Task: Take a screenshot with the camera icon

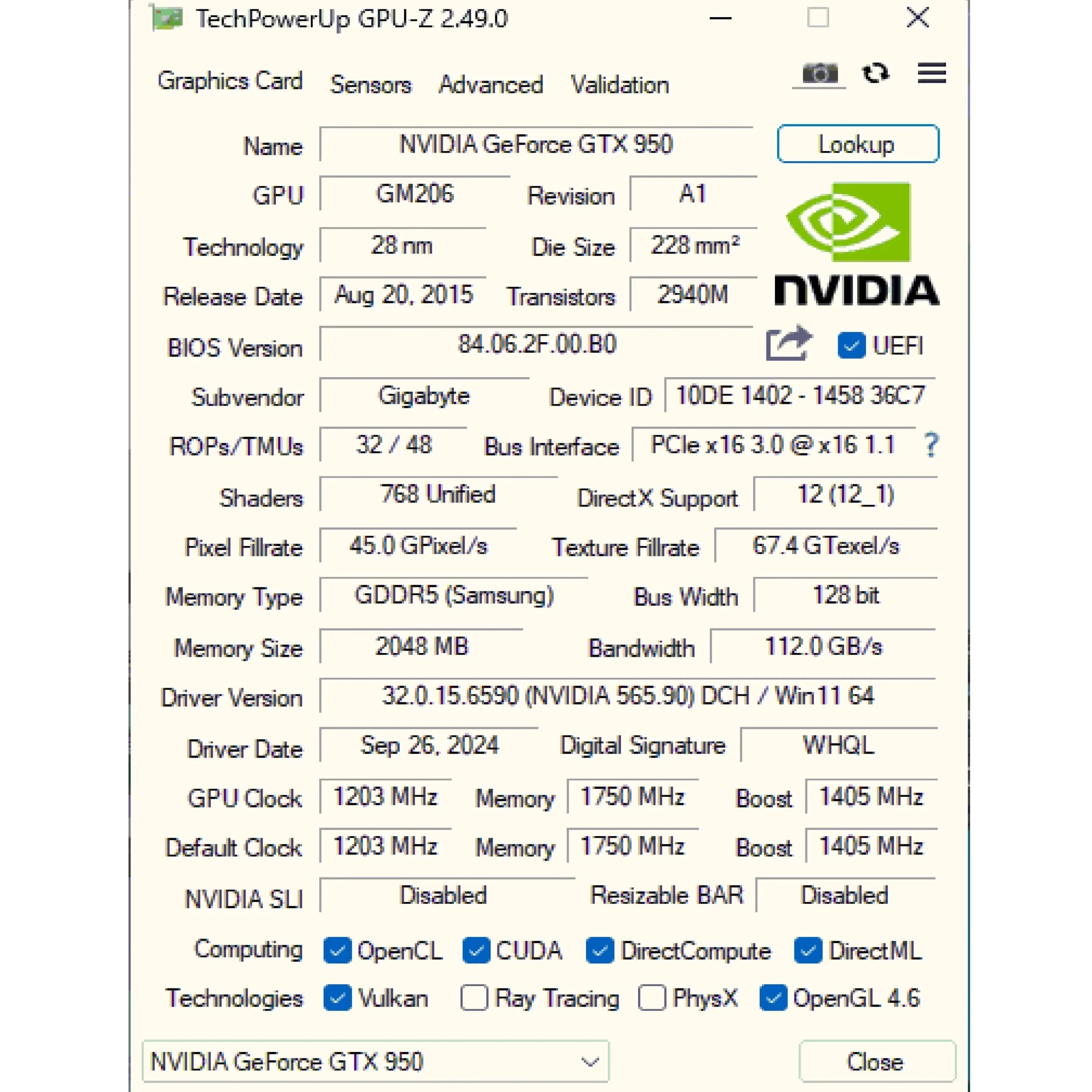Action: click(x=819, y=73)
